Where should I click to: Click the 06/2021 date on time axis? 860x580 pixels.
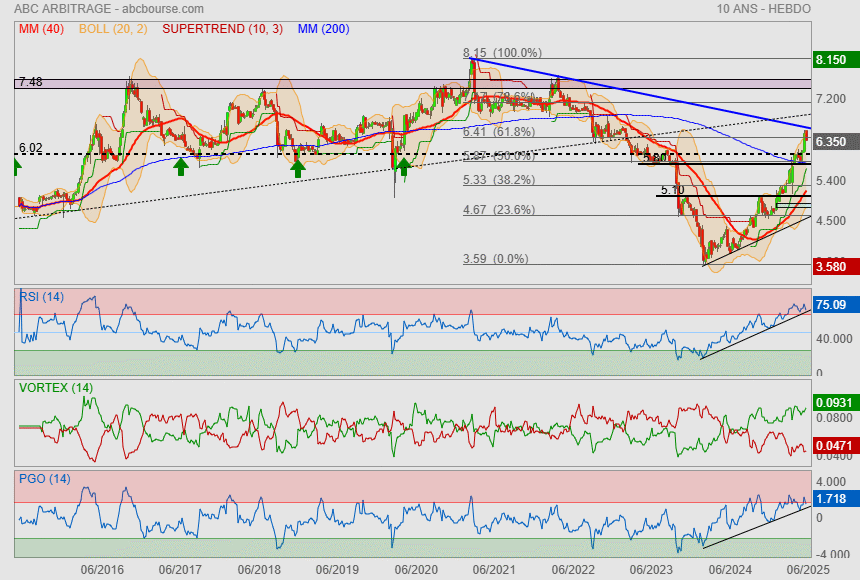493,569
